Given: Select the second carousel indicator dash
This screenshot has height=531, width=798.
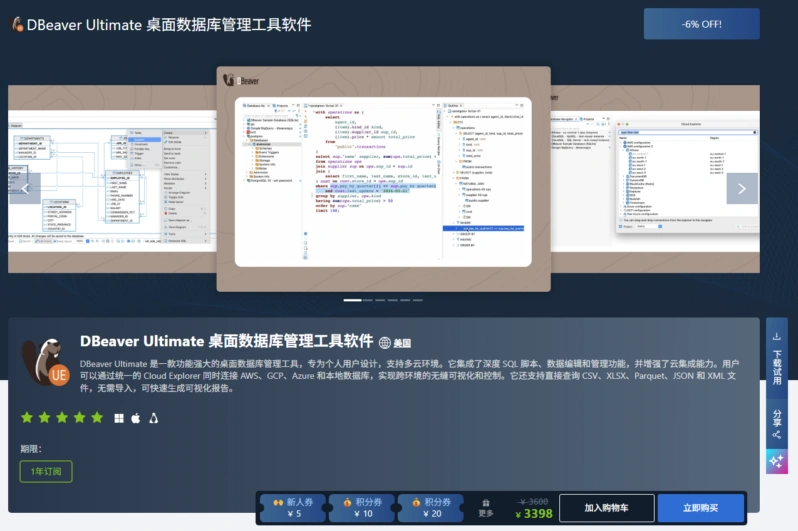Looking at the screenshot, I should [x=368, y=300].
